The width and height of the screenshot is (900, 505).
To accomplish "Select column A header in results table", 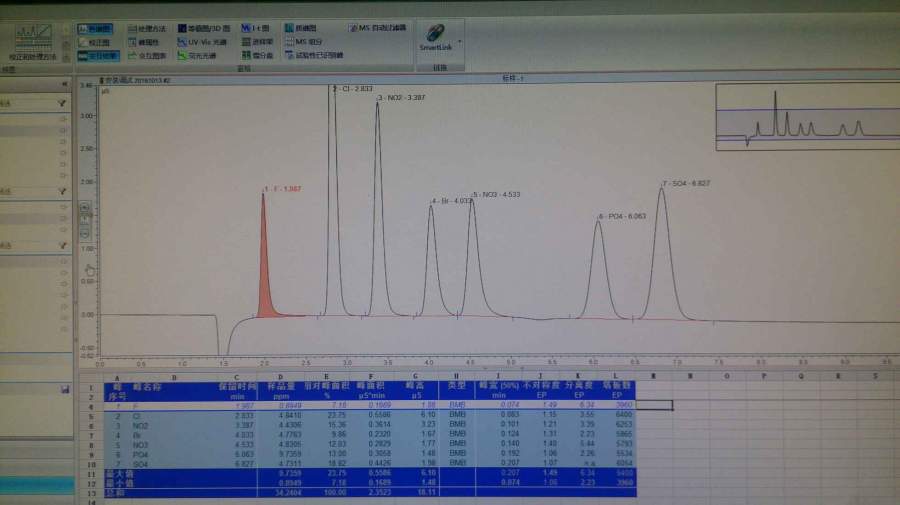I will tap(118, 378).
